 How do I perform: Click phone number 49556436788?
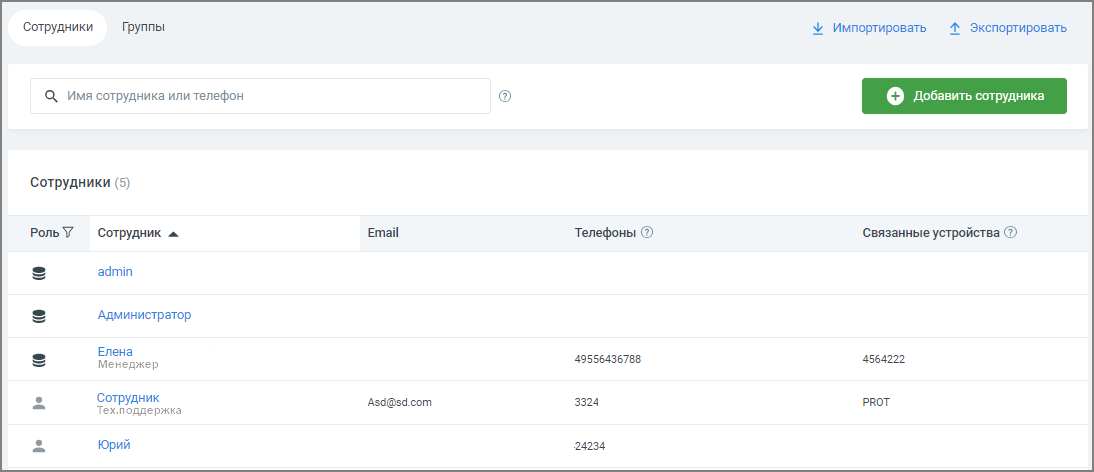tap(607, 360)
